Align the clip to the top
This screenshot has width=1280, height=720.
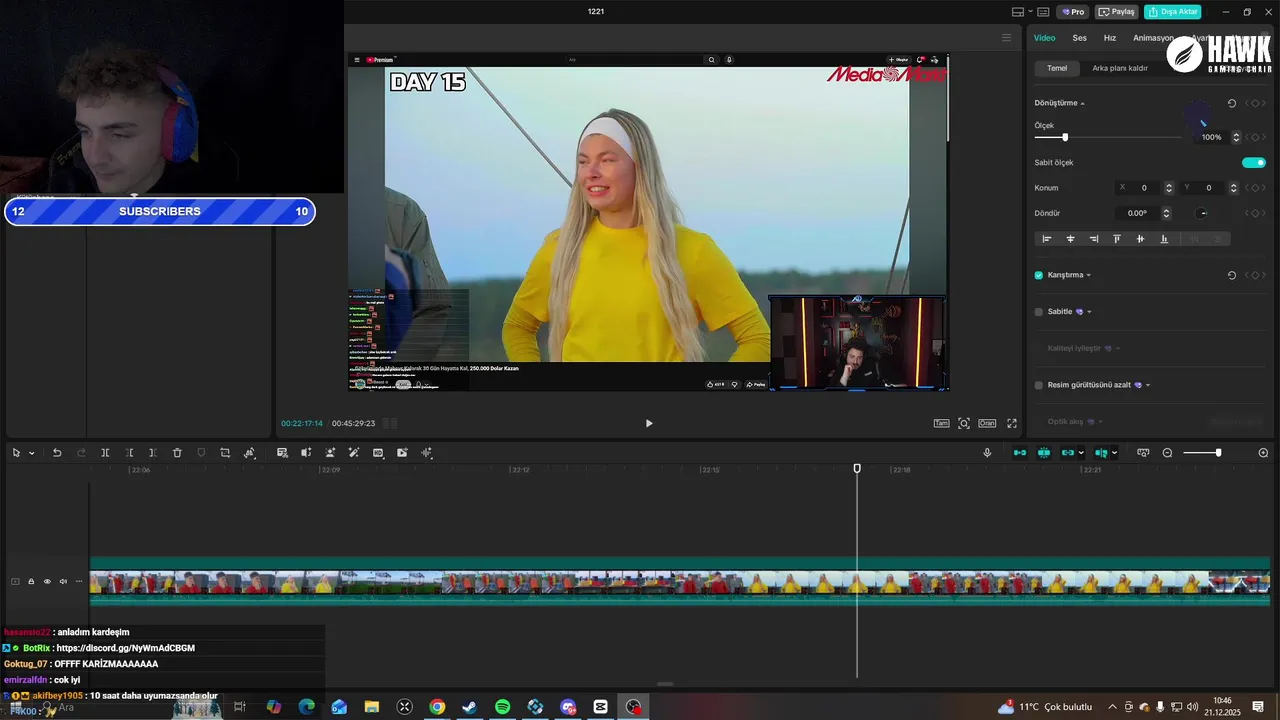click(x=1117, y=239)
